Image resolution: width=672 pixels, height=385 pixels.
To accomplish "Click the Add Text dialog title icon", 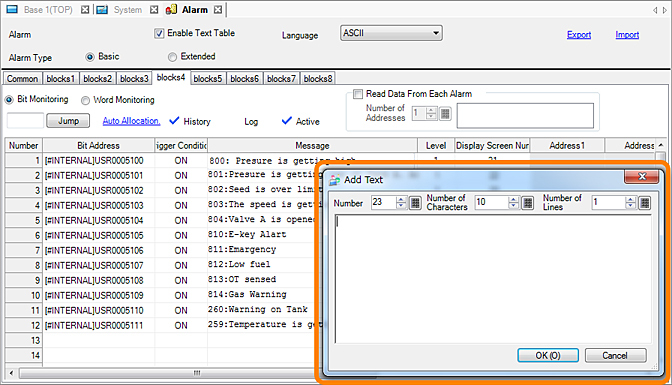I will (x=334, y=180).
